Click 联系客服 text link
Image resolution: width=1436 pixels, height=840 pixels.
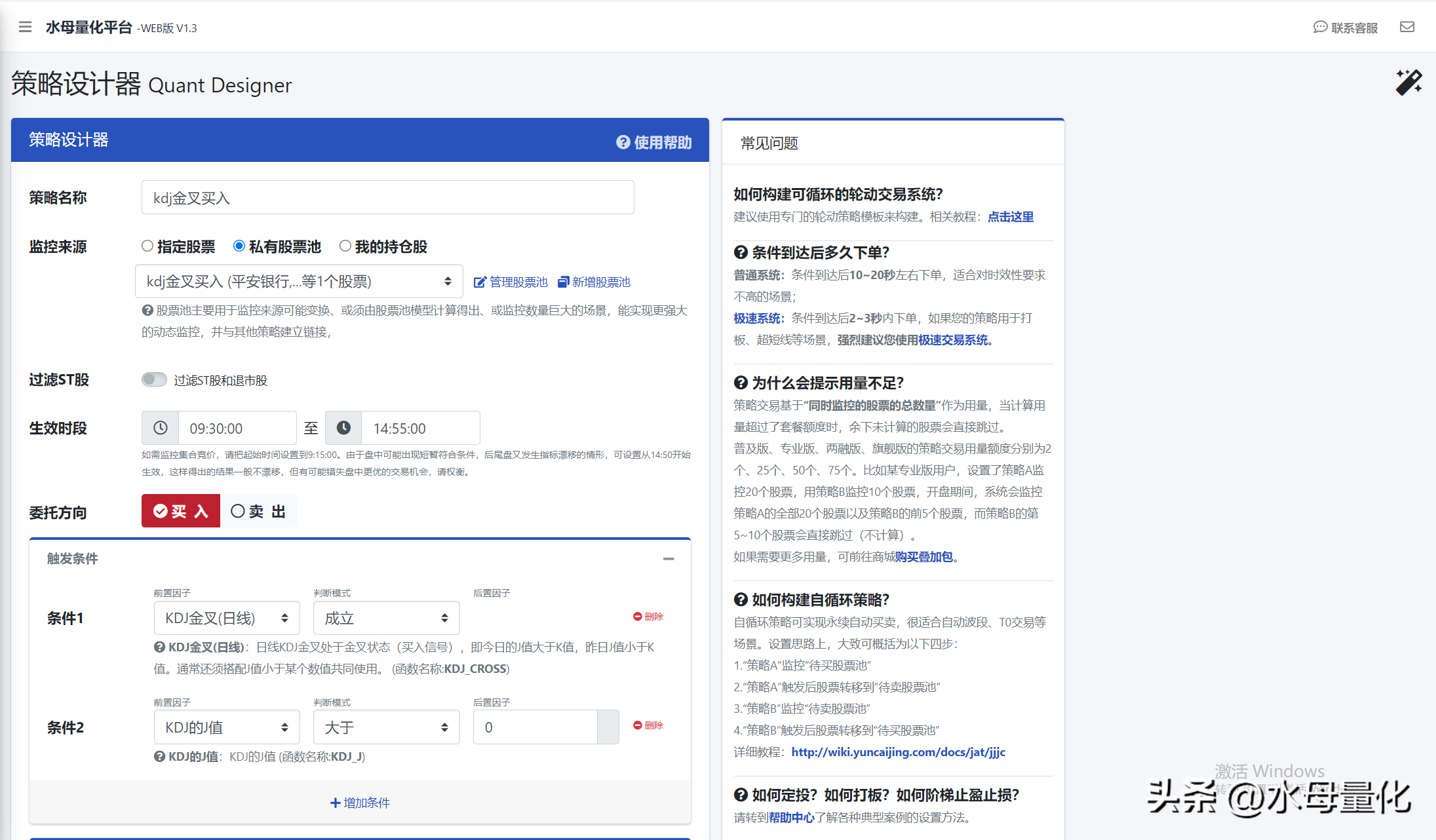tap(1355, 28)
